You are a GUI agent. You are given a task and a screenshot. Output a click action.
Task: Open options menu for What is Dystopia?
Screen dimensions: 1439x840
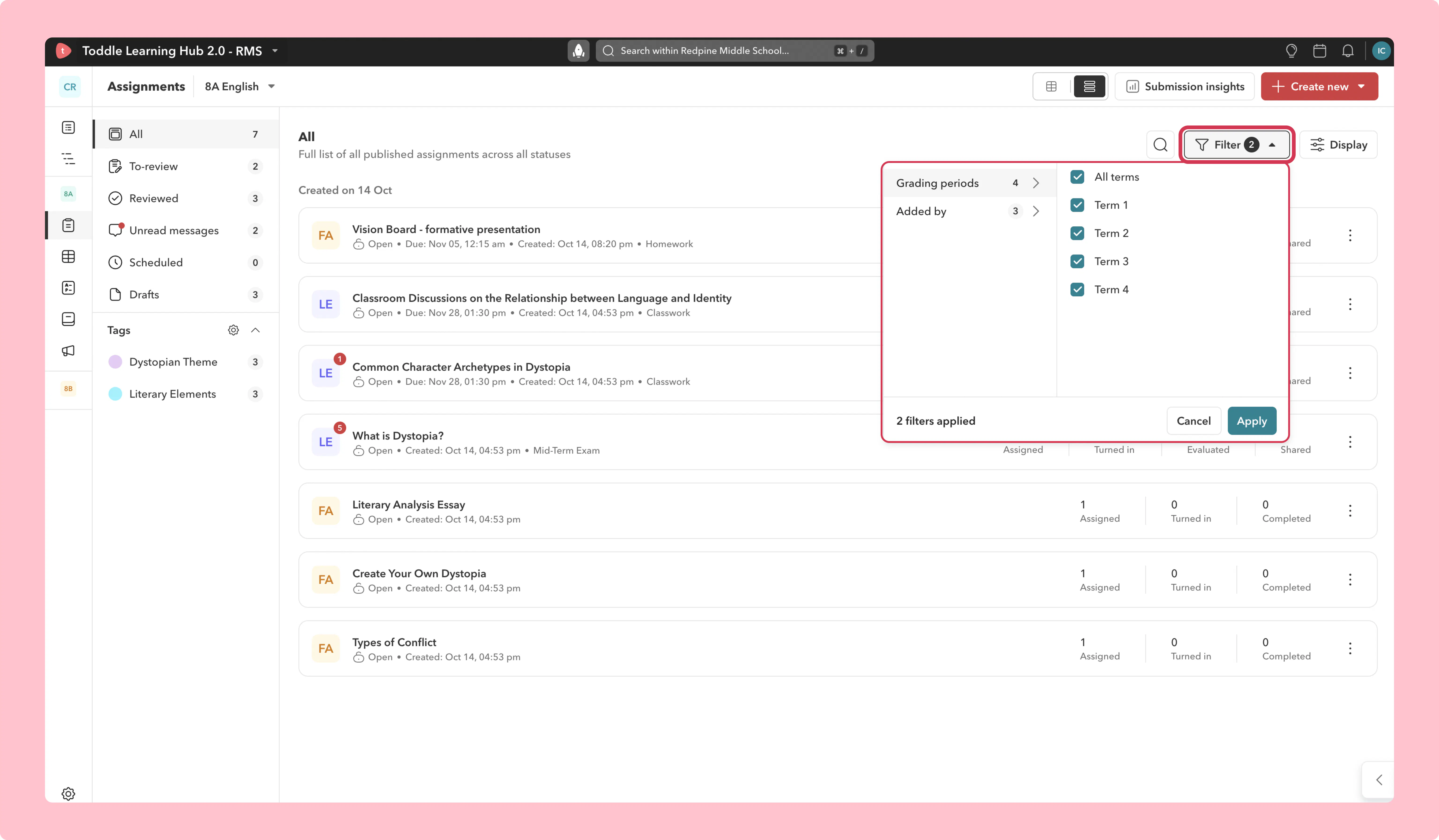coord(1350,442)
